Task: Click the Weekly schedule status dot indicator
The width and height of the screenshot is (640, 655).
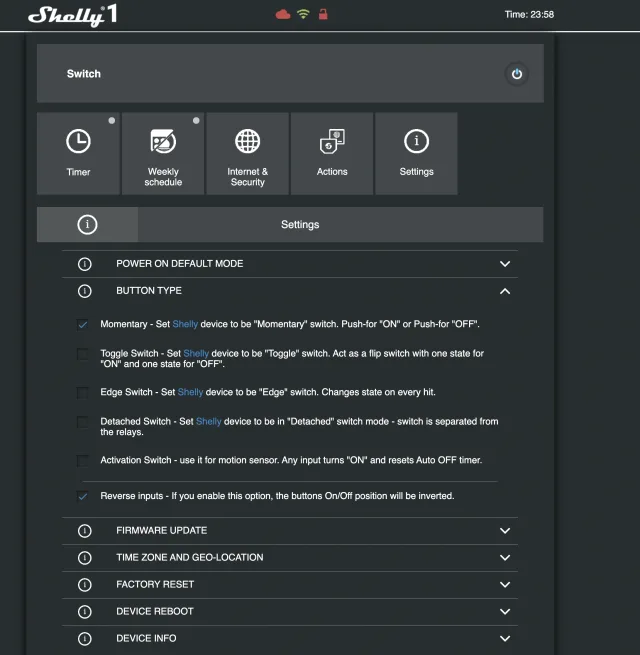Action: [196, 121]
